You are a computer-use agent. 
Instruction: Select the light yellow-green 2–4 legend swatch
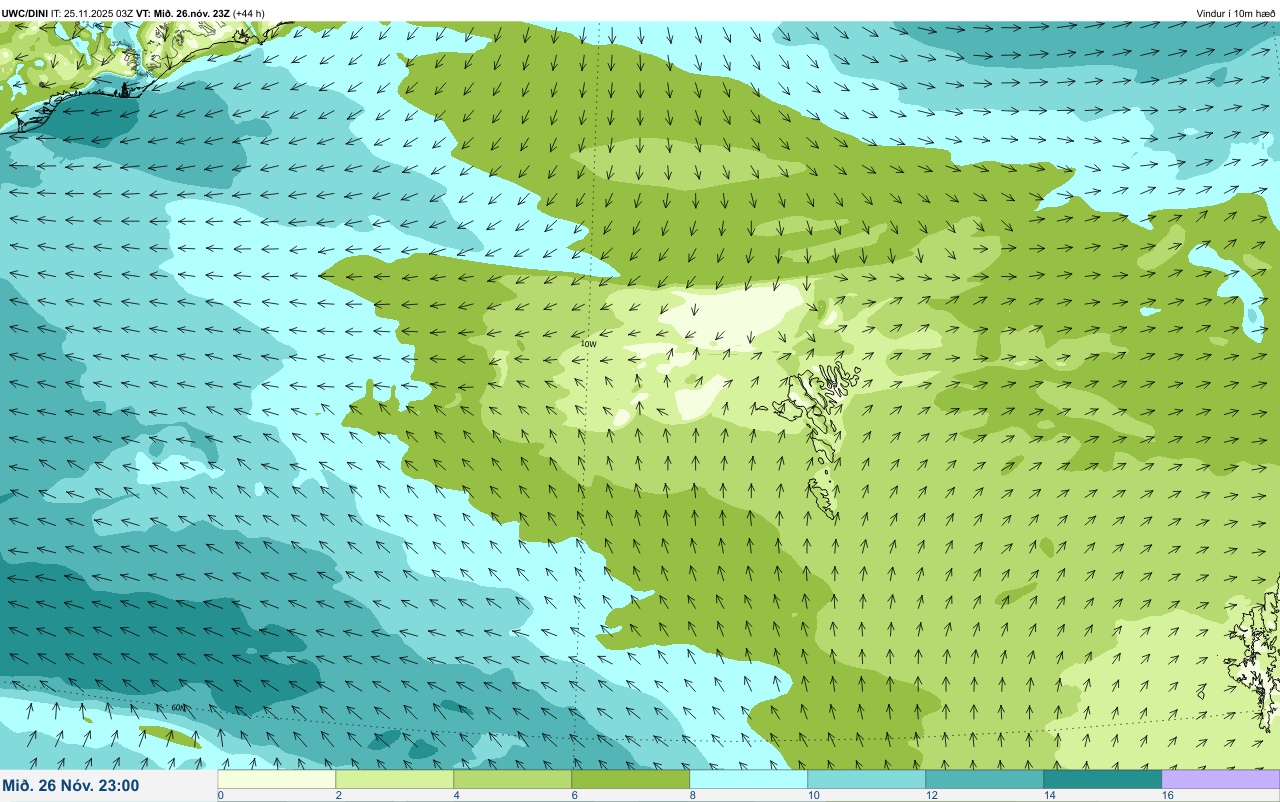click(394, 779)
